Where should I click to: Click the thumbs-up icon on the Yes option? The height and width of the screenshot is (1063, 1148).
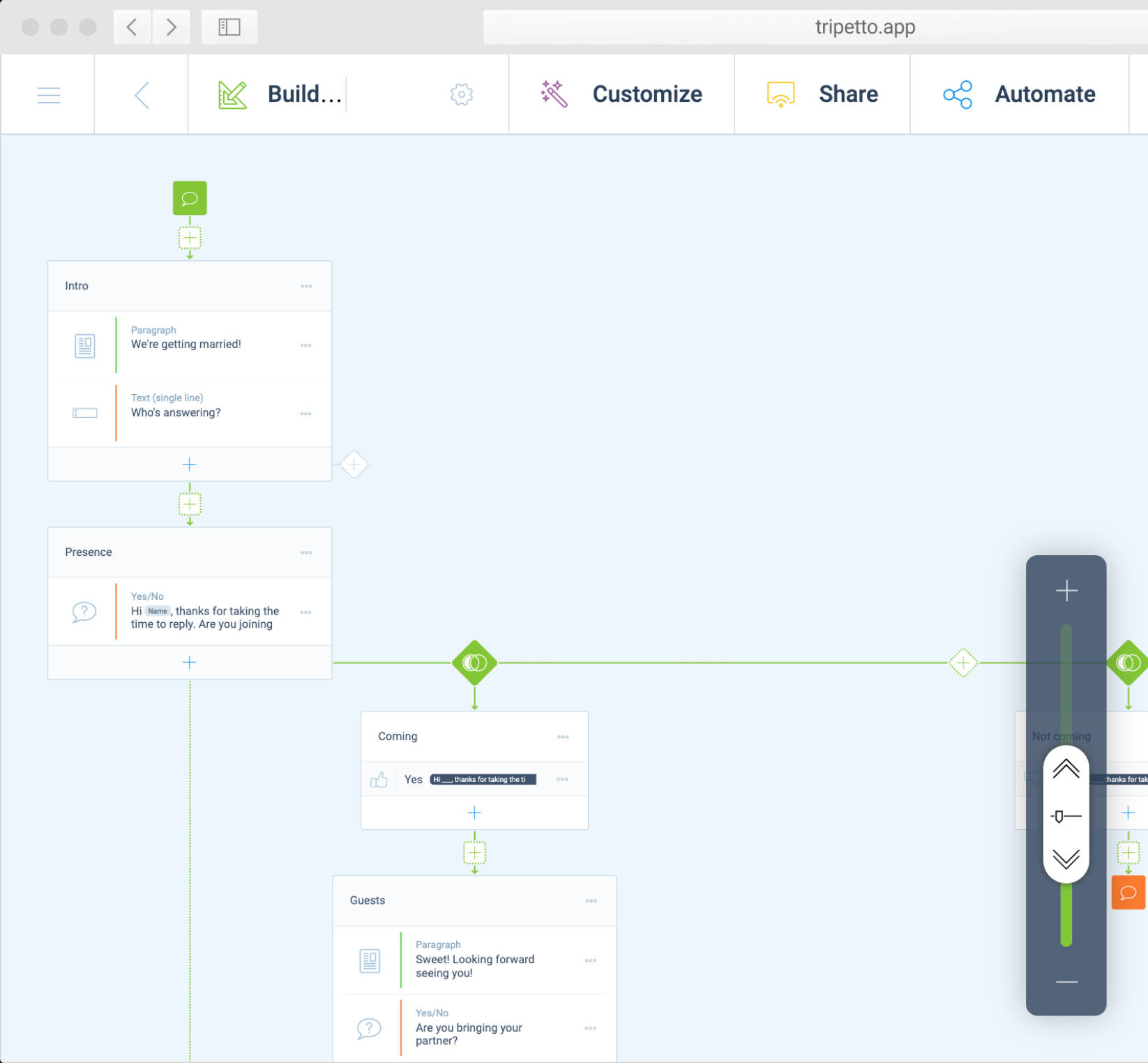[379, 779]
